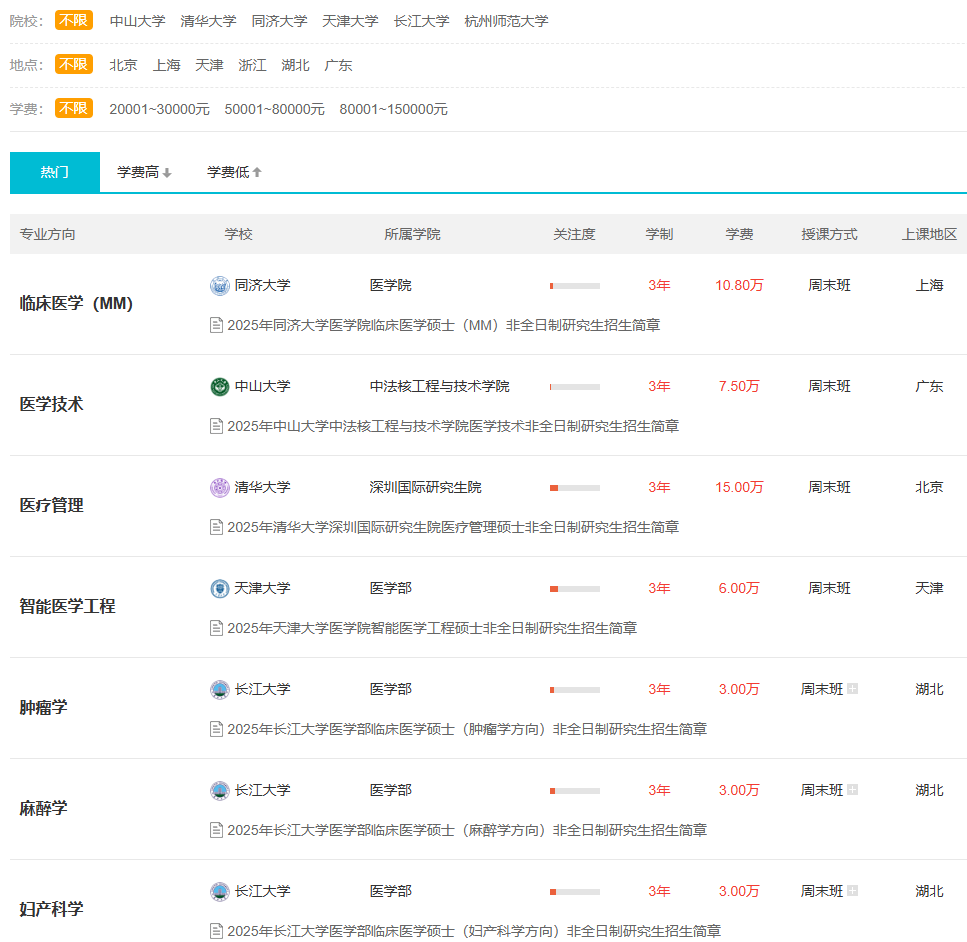The width and height of the screenshot is (967, 942).
Task: Click document icon beside 肿瘤学方向 brochure
Action: [216, 729]
